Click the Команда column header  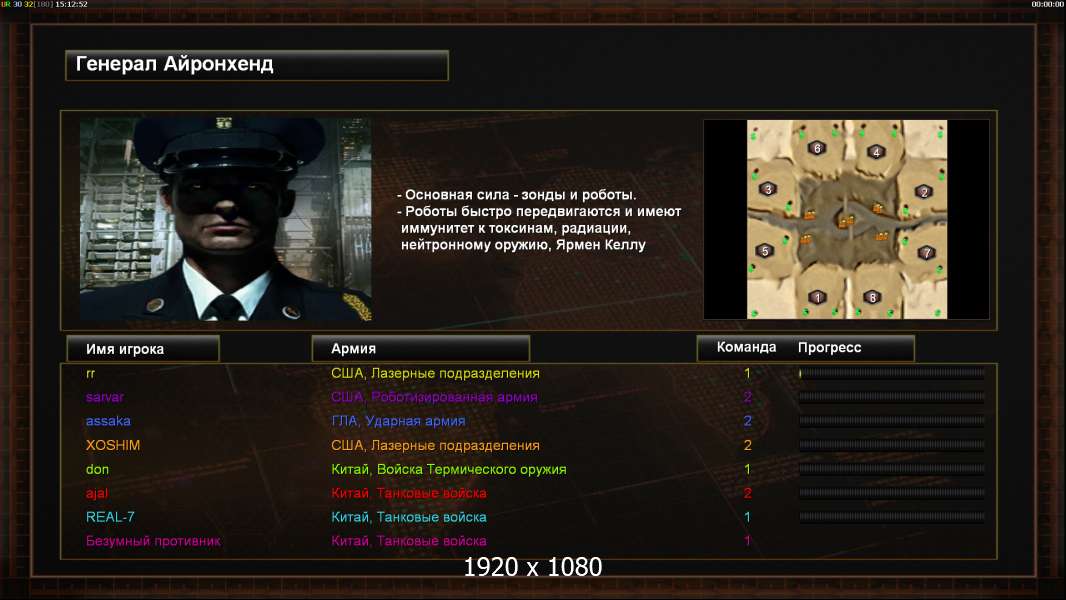746,347
